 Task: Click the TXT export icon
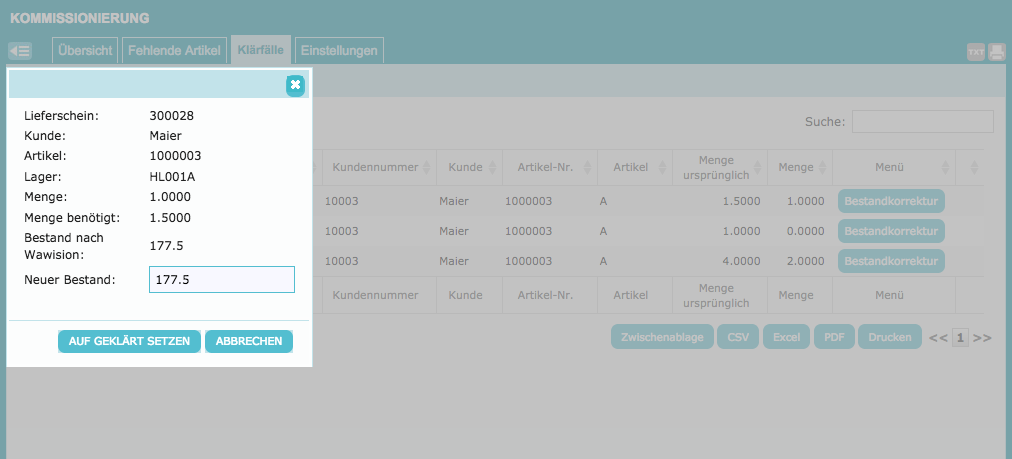click(976, 52)
